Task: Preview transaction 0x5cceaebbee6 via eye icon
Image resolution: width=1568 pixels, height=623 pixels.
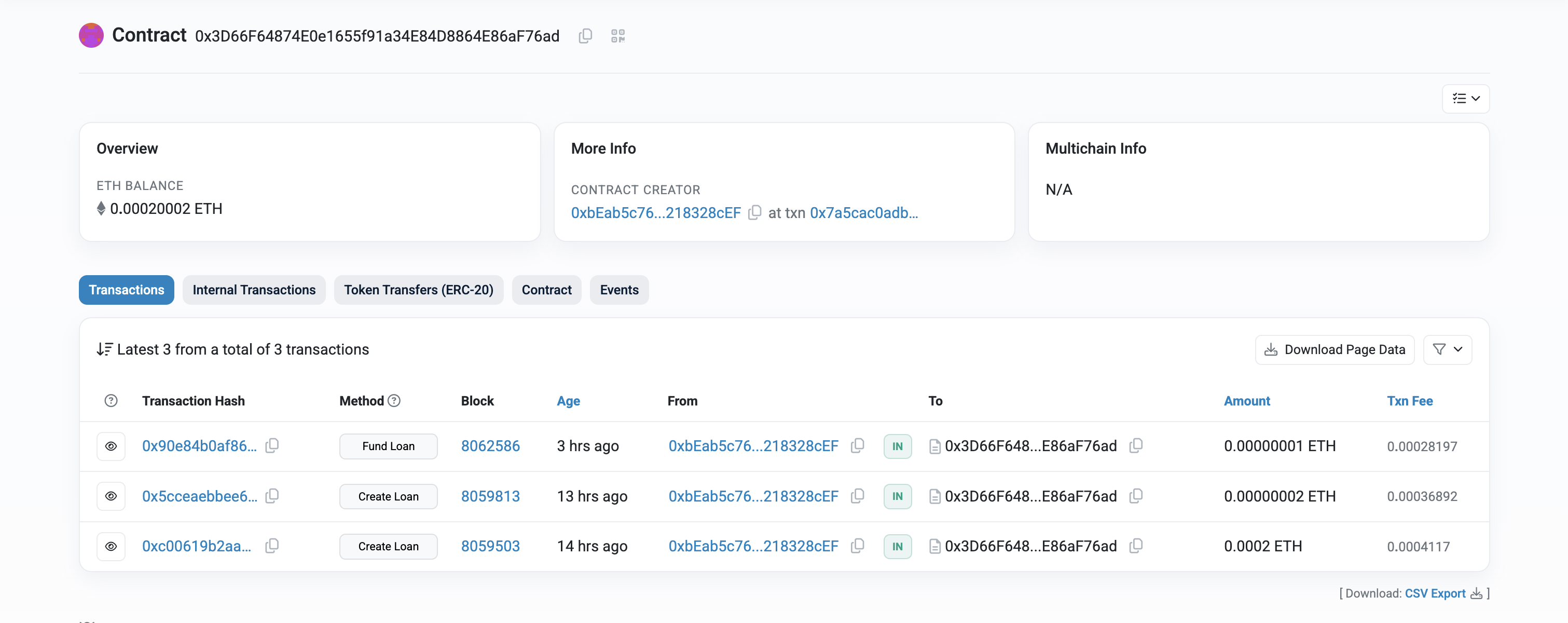Action: (x=111, y=496)
